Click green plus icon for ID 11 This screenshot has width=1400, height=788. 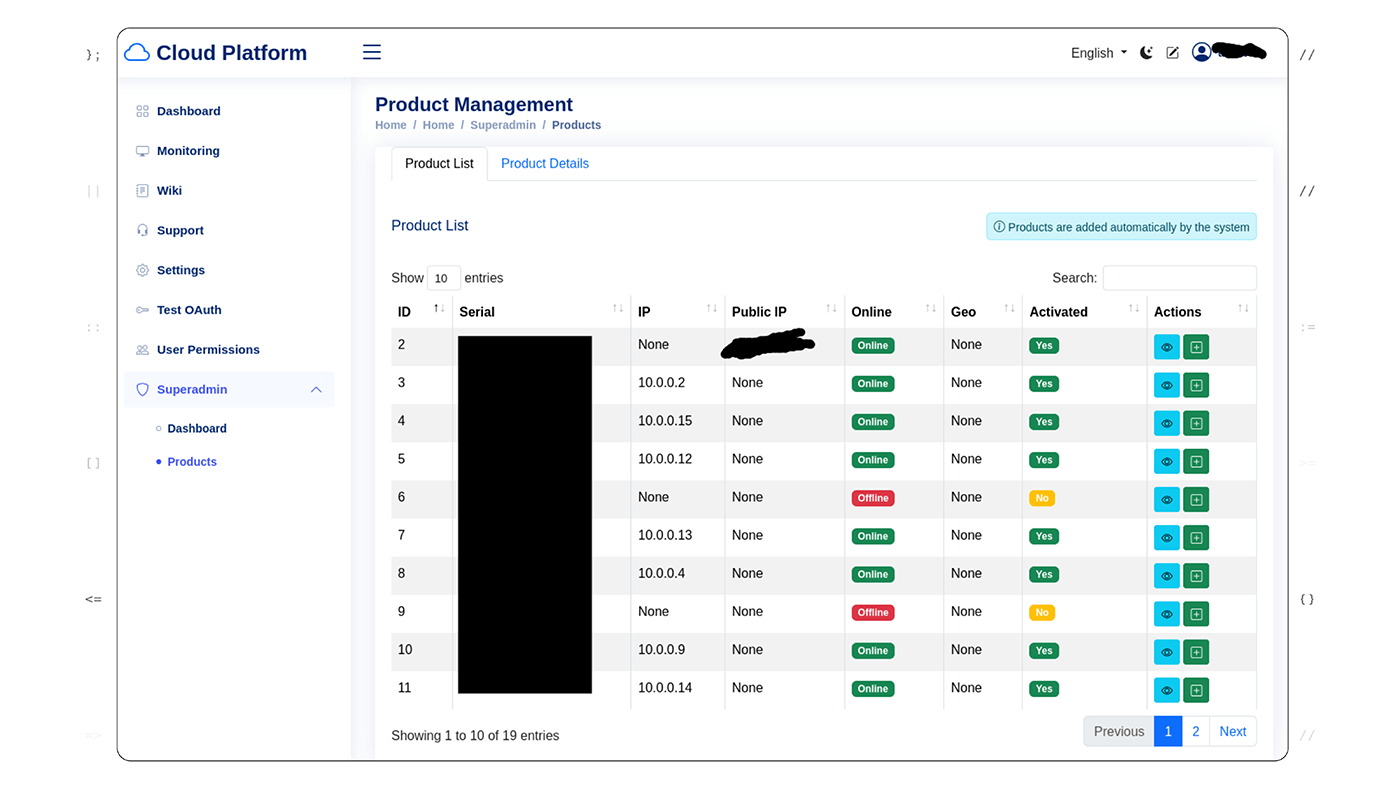pyautogui.click(x=1196, y=690)
